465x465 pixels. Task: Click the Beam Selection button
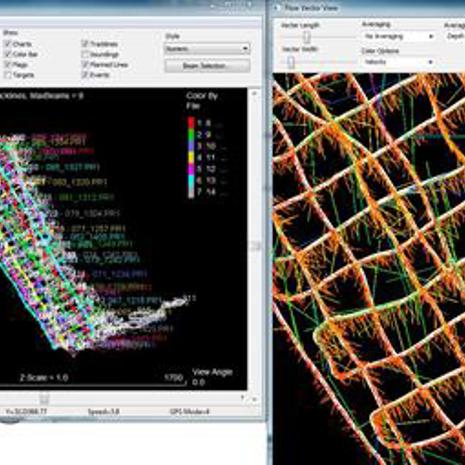207,66
